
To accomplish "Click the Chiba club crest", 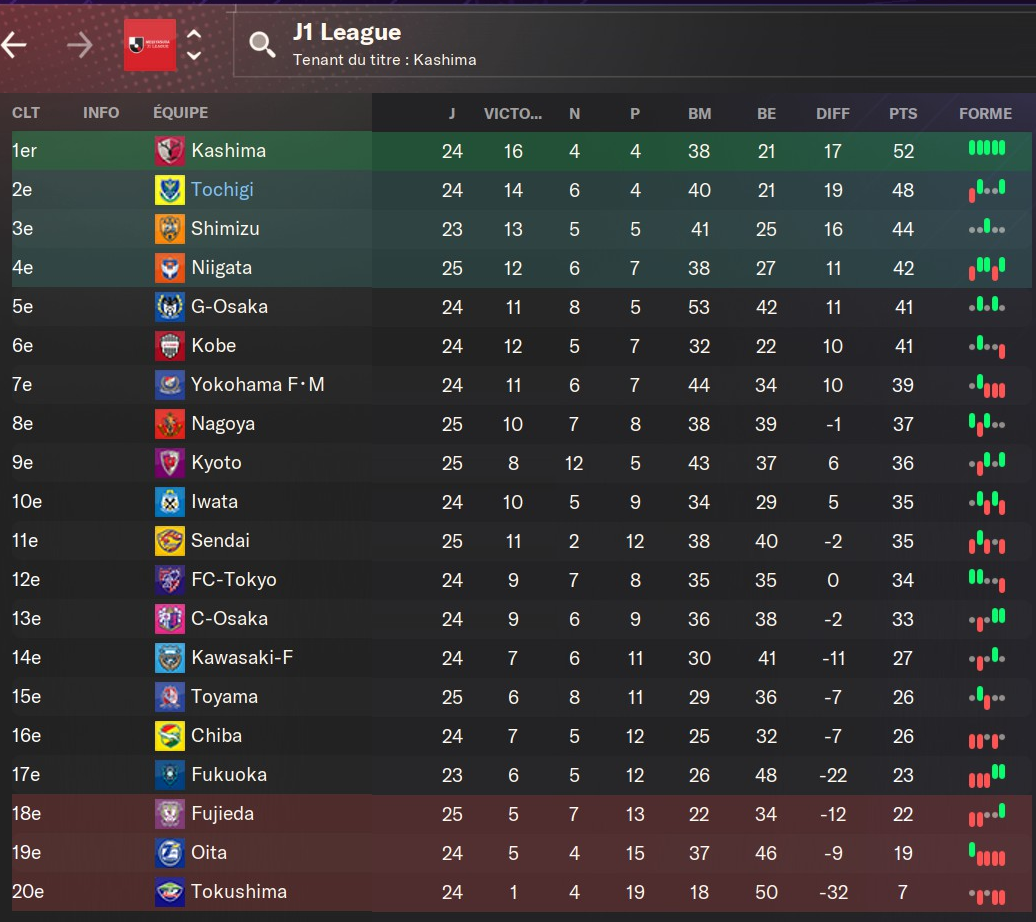I will coord(169,736).
